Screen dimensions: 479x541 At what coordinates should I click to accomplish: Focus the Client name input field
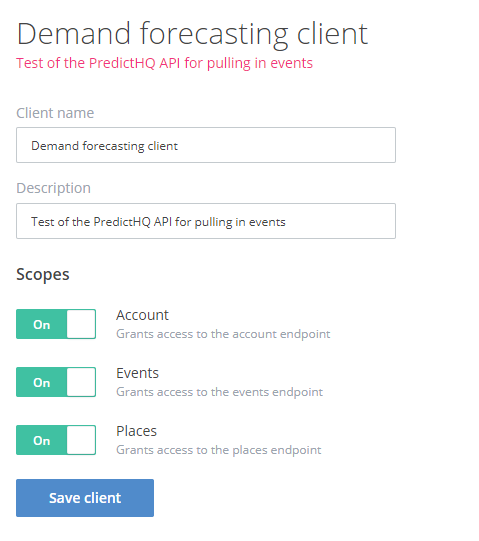(x=206, y=145)
